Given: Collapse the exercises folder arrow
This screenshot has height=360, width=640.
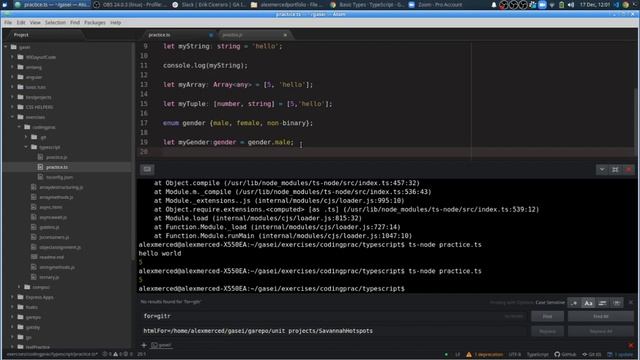Looking at the screenshot, I should [12, 117].
